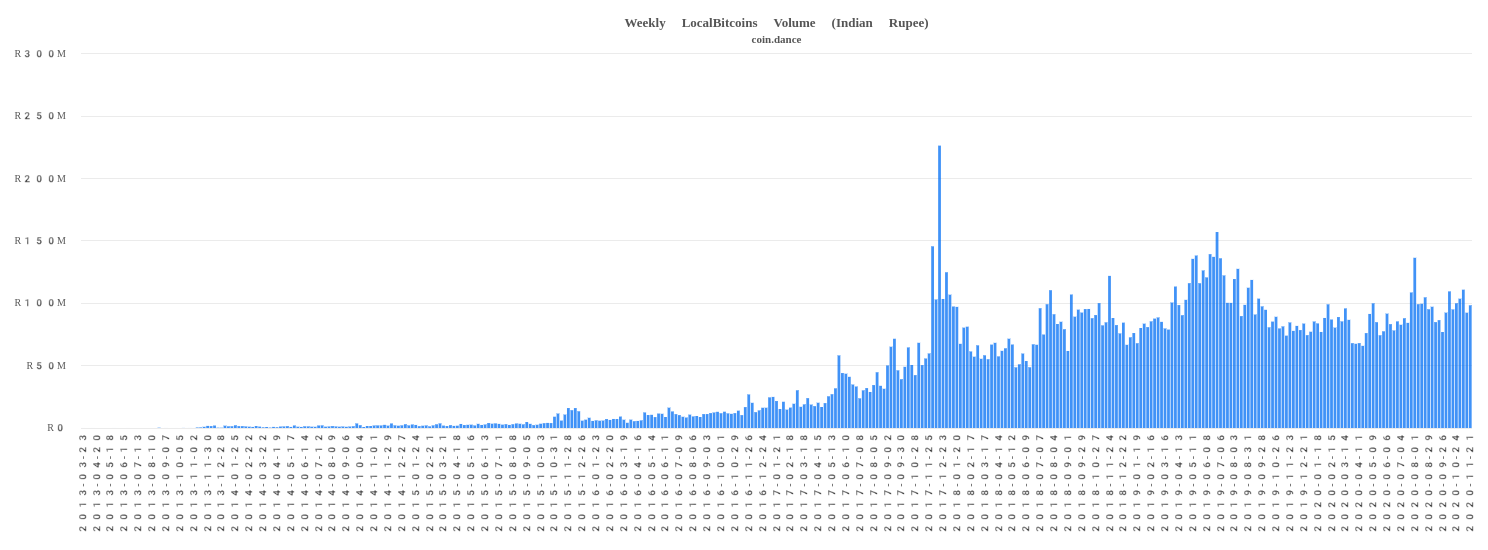Click the R 300M y-axis label
This screenshot has height=550, width=1488.
(x=41, y=54)
